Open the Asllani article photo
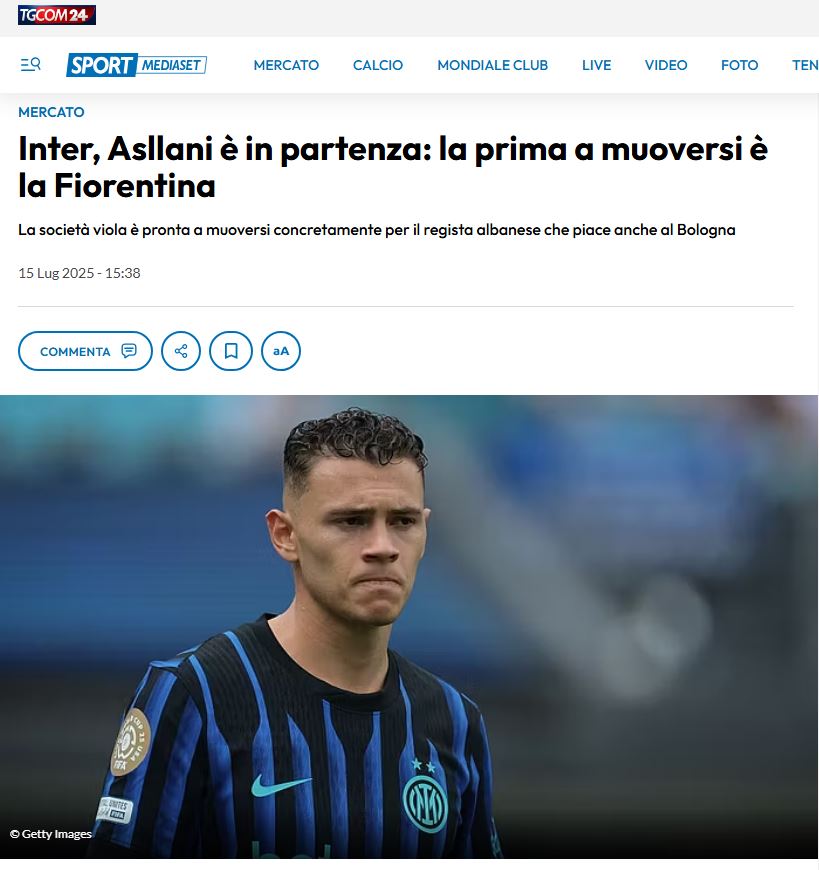The height and width of the screenshot is (870, 819). [x=409, y=627]
